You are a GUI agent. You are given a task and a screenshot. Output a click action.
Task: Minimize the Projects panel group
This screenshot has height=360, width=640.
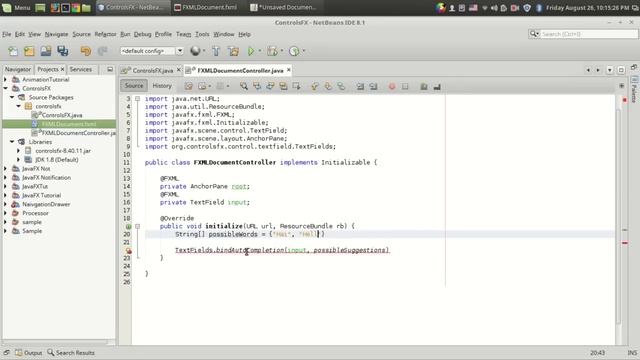[110, 69]
